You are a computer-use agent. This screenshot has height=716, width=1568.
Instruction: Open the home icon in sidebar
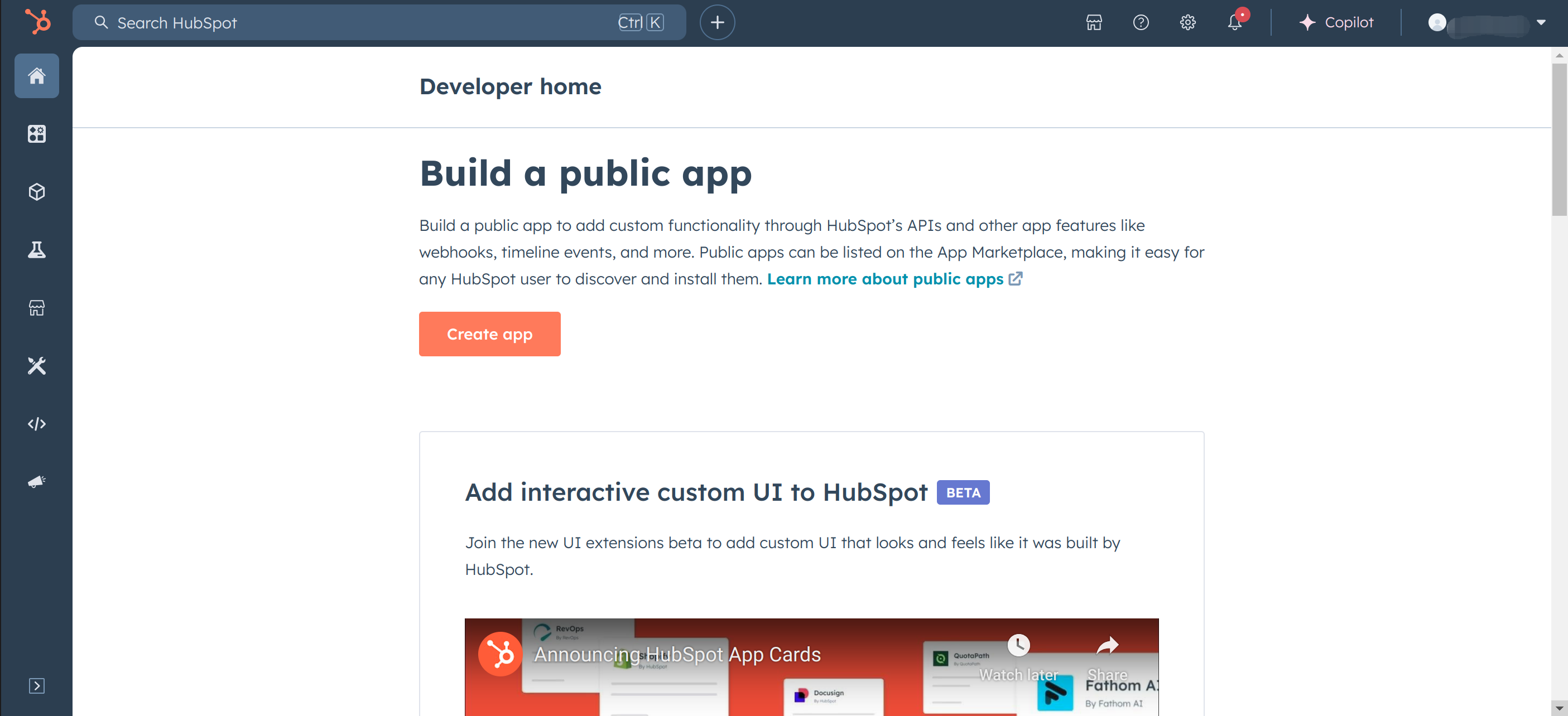click(x=36, y=76)
